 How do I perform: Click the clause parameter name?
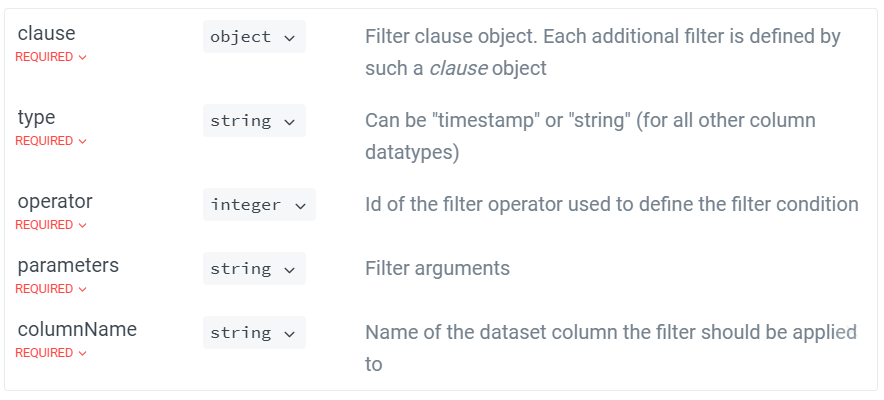[46, 33]
